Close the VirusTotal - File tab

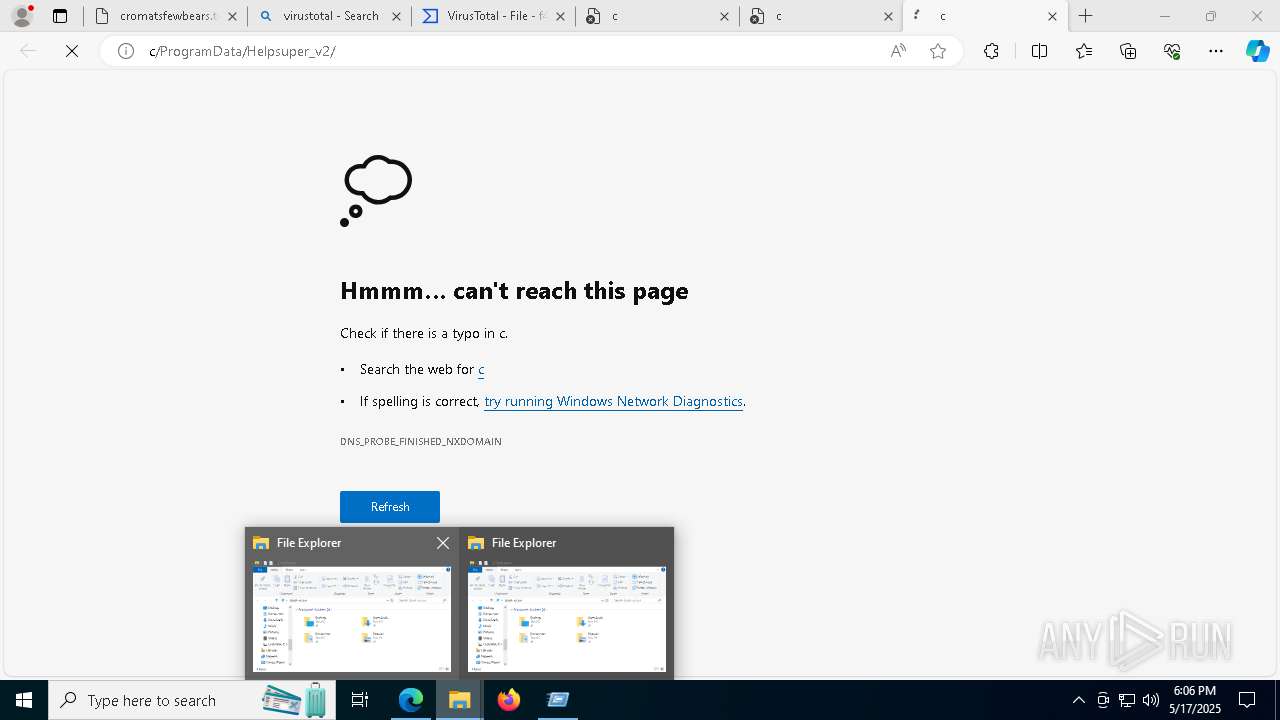pos(560,16)
